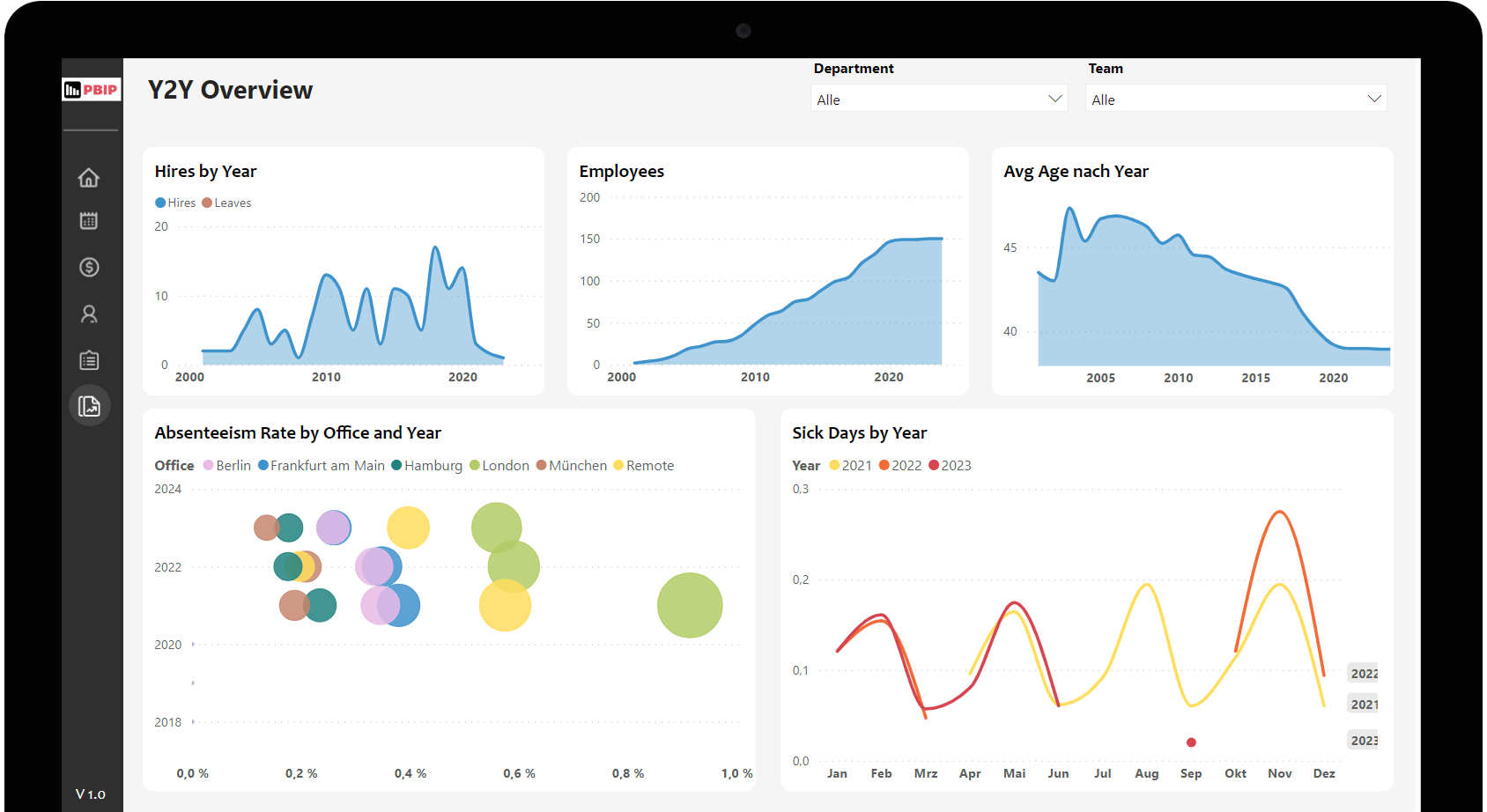Open the Department dropdown

click(x=939, y=99)
